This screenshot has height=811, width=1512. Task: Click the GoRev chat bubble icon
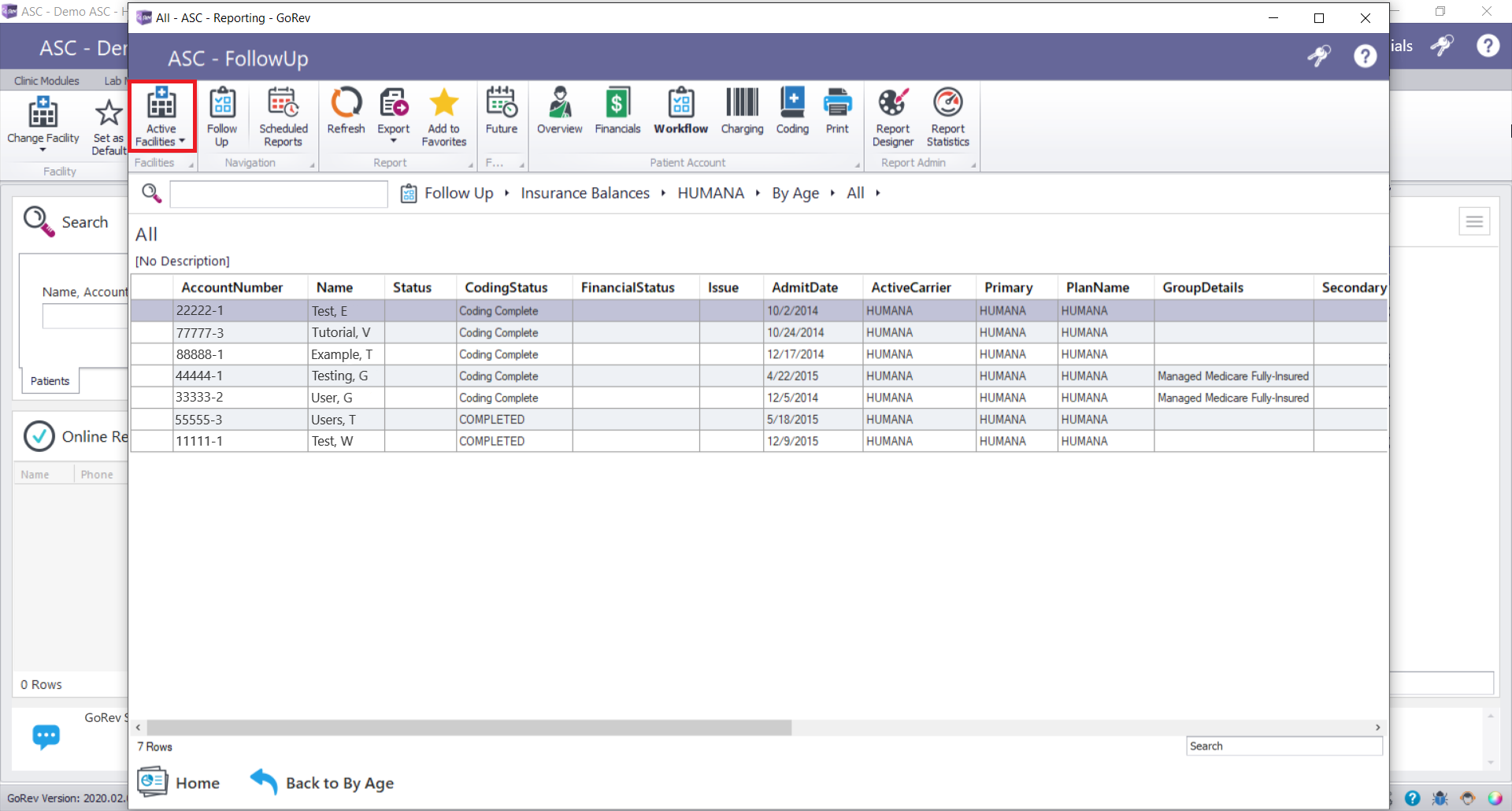tap(46, 736)
